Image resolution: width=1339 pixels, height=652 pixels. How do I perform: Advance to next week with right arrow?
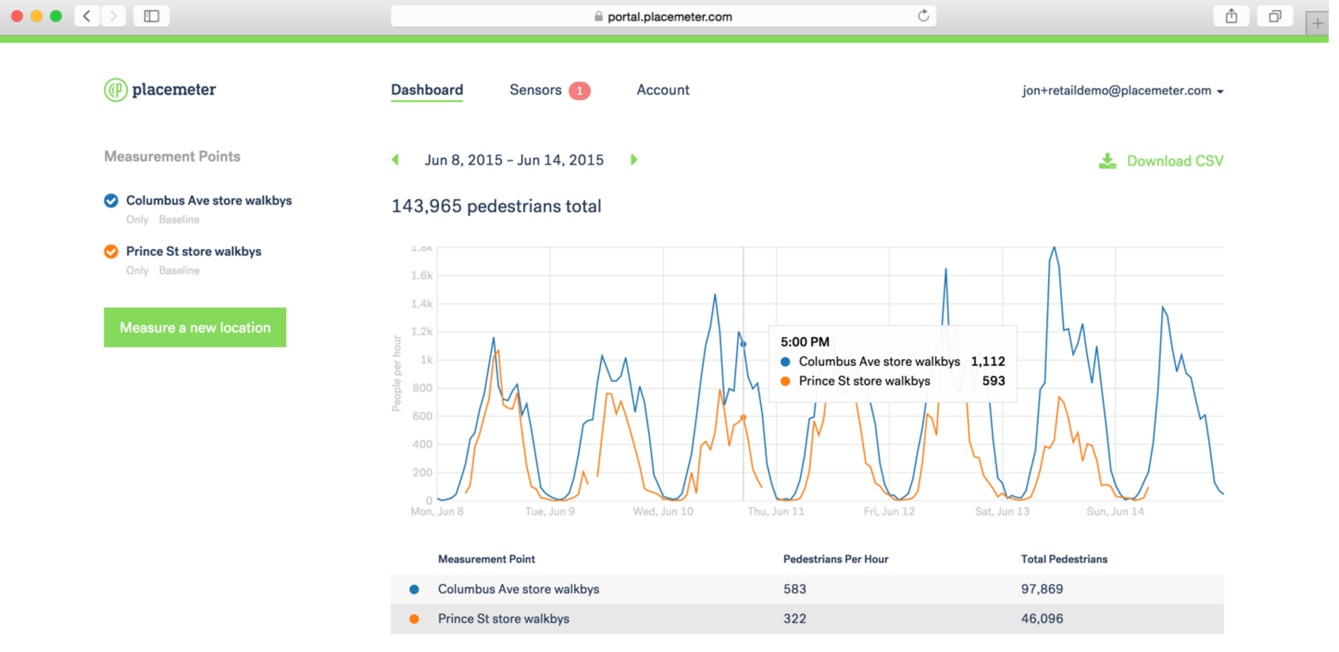[634, 160]
